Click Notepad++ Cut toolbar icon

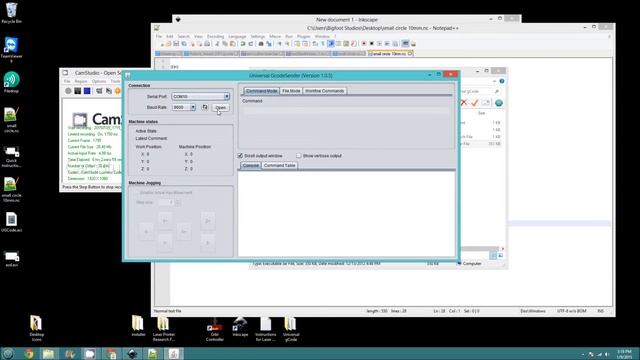[x=217, y=44]
